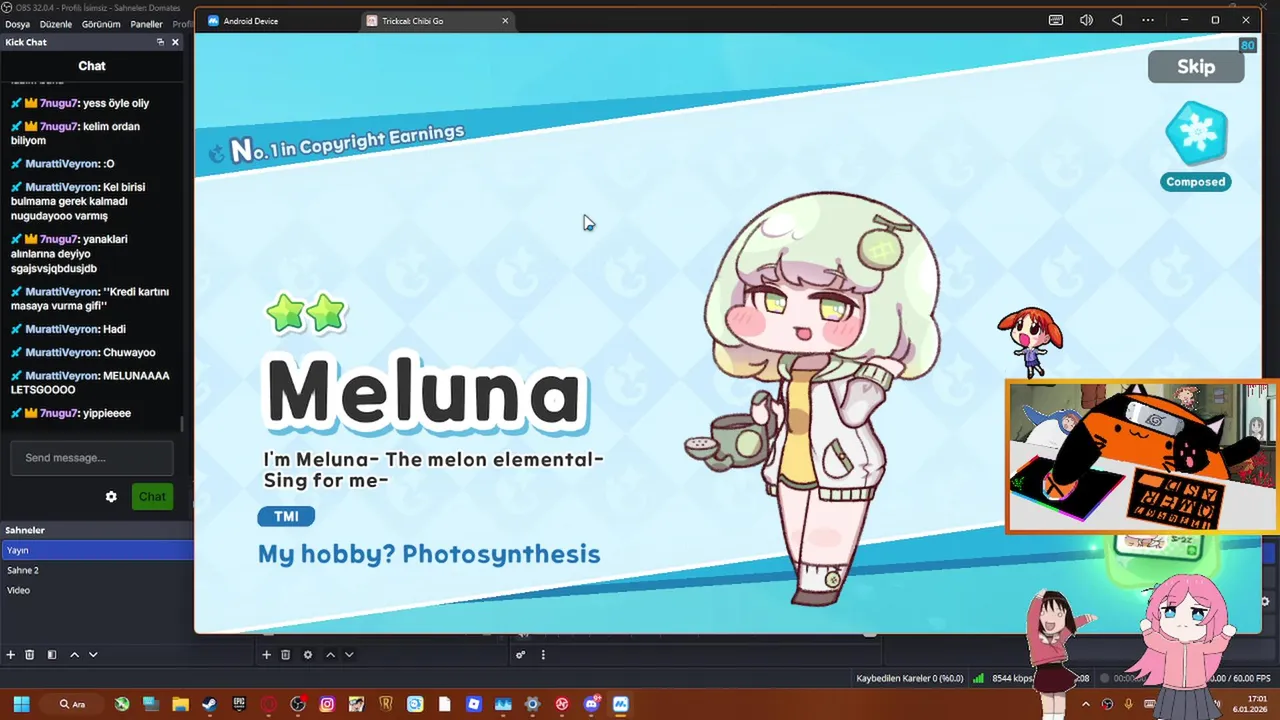Open File Explorer from the taskbar

tap(180, 704)
